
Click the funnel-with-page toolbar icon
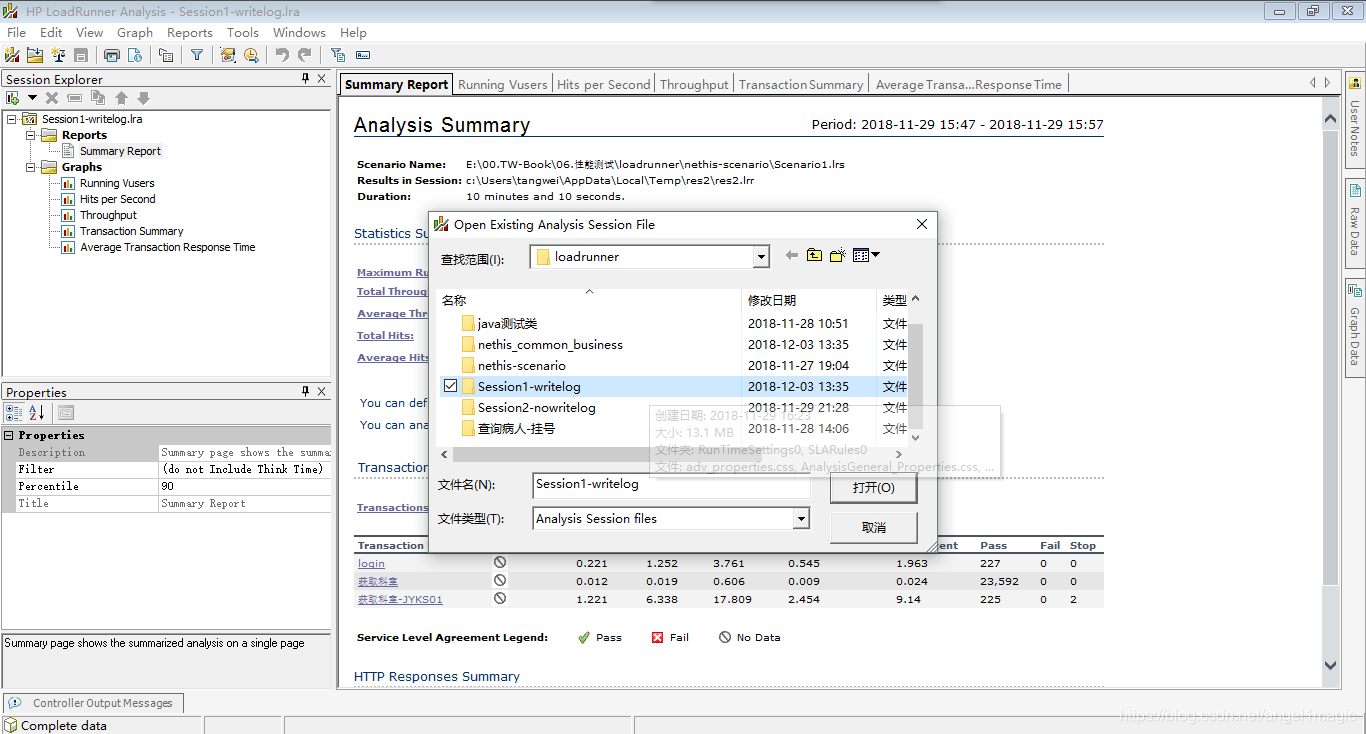pos(337,55)
